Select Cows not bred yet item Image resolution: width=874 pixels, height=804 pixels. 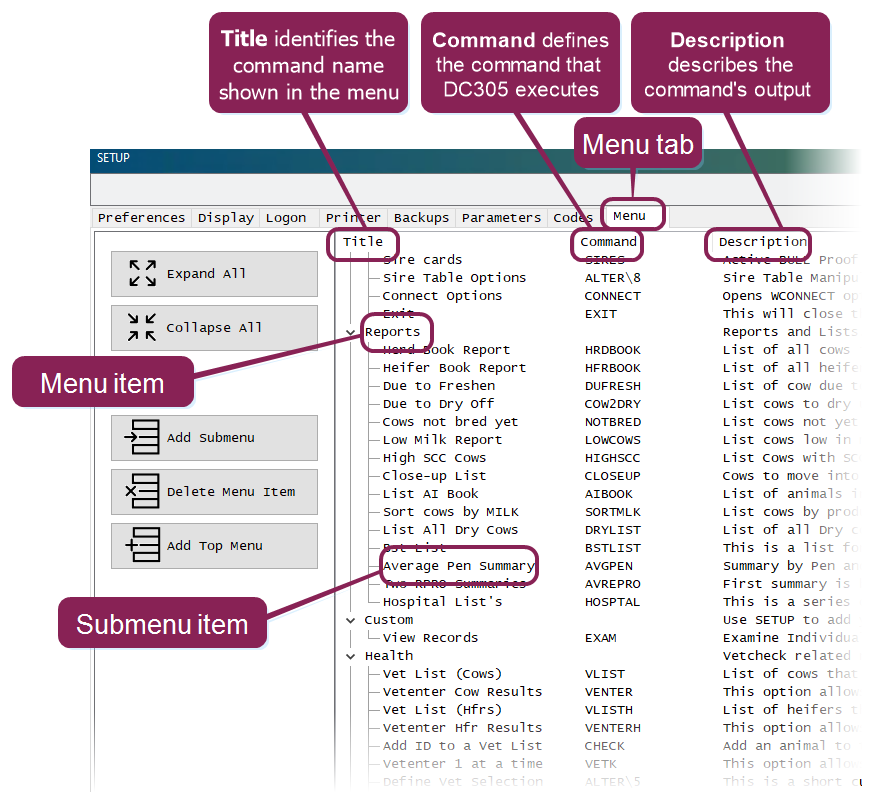tap(450, 422)
